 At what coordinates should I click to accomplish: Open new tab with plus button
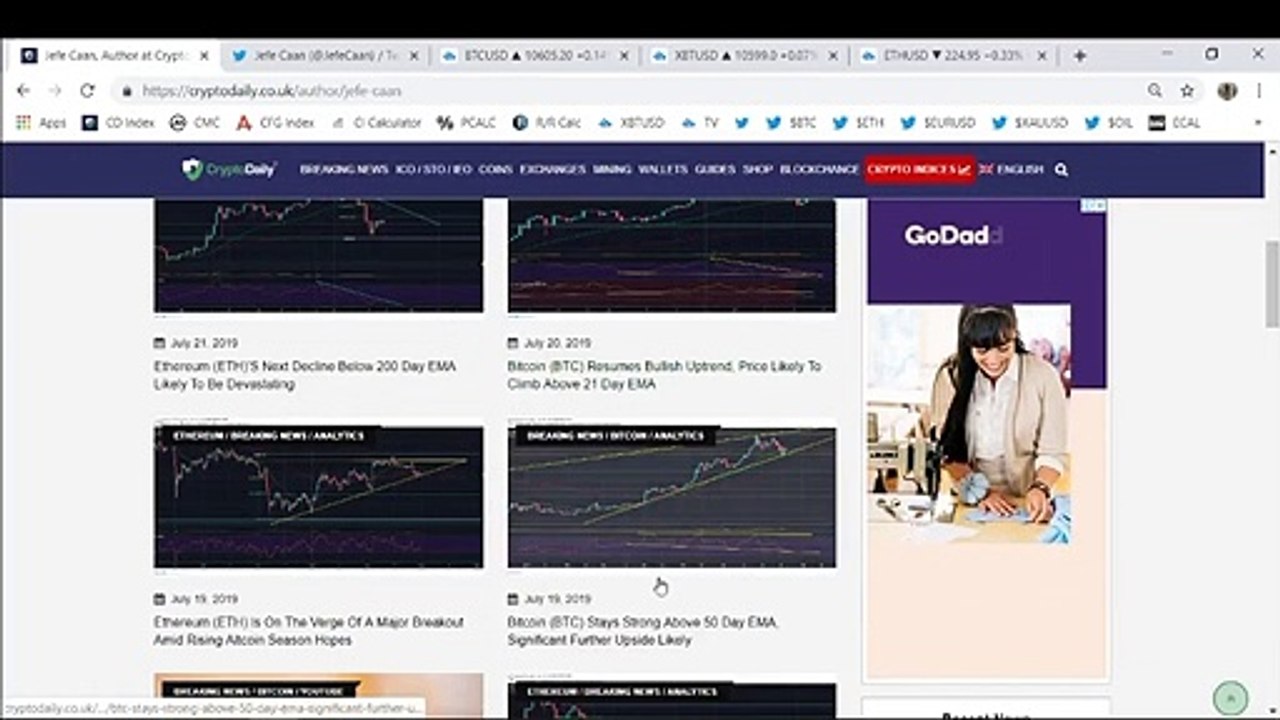[x=1079, y=56]
